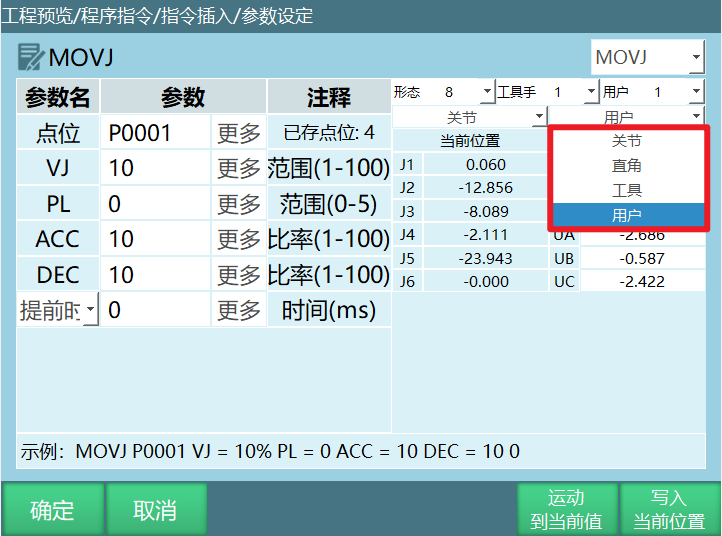The width and height of the screenshot is (722, 536).
Task: Edit the 点位 value P0001 field
Action: coord(156,133)
